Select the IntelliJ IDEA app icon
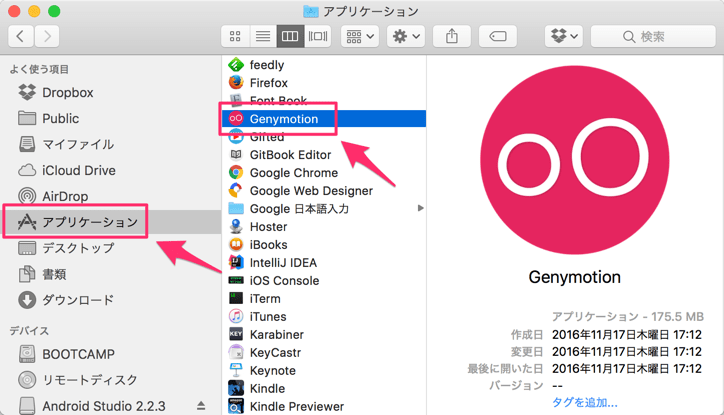 pyautogui.click(x=236, y=263)
